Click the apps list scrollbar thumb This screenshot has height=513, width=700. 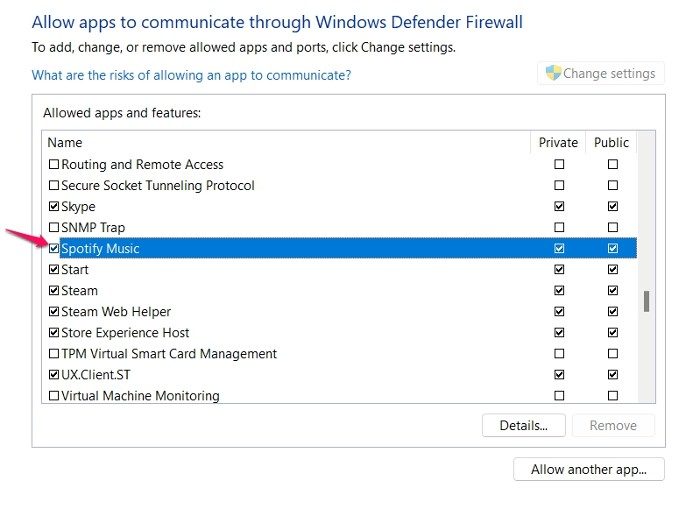pos(646,301)
